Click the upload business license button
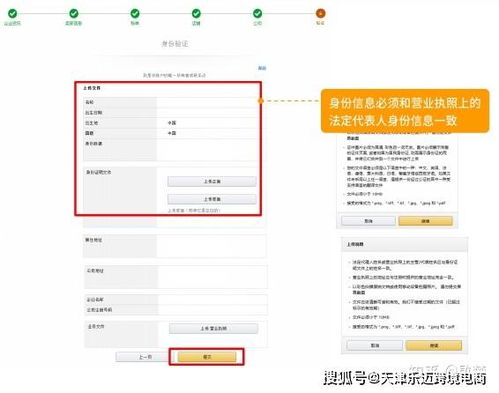Screen dimensions: 499x393 (x=213, y=328)
